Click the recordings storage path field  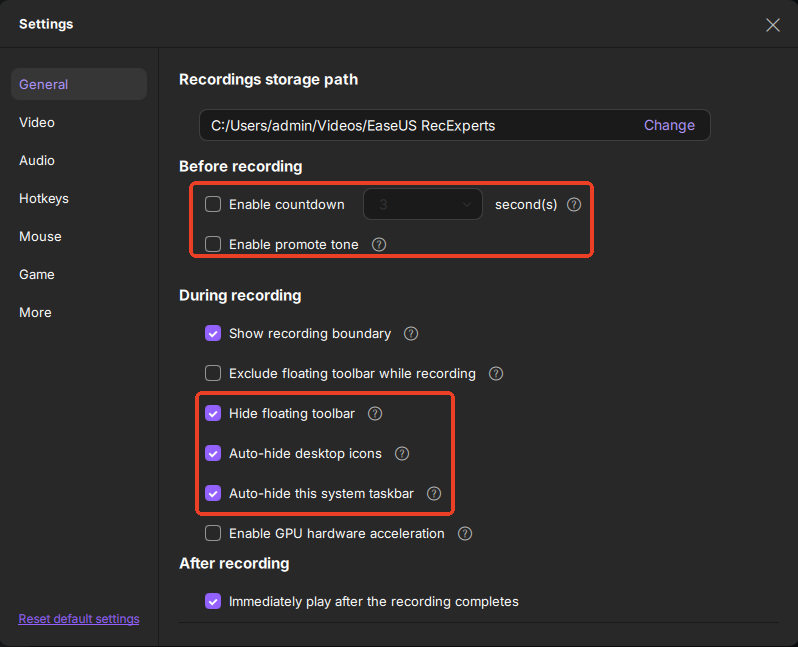pos(454,125)
